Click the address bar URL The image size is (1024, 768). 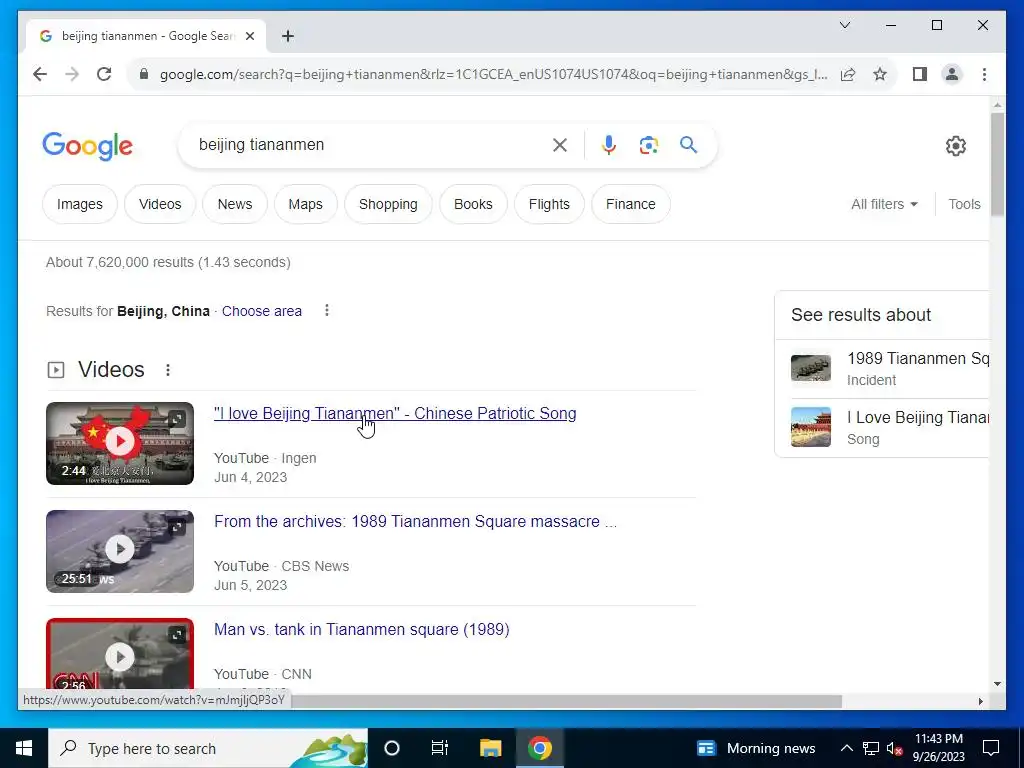click(x=493, y=74)
